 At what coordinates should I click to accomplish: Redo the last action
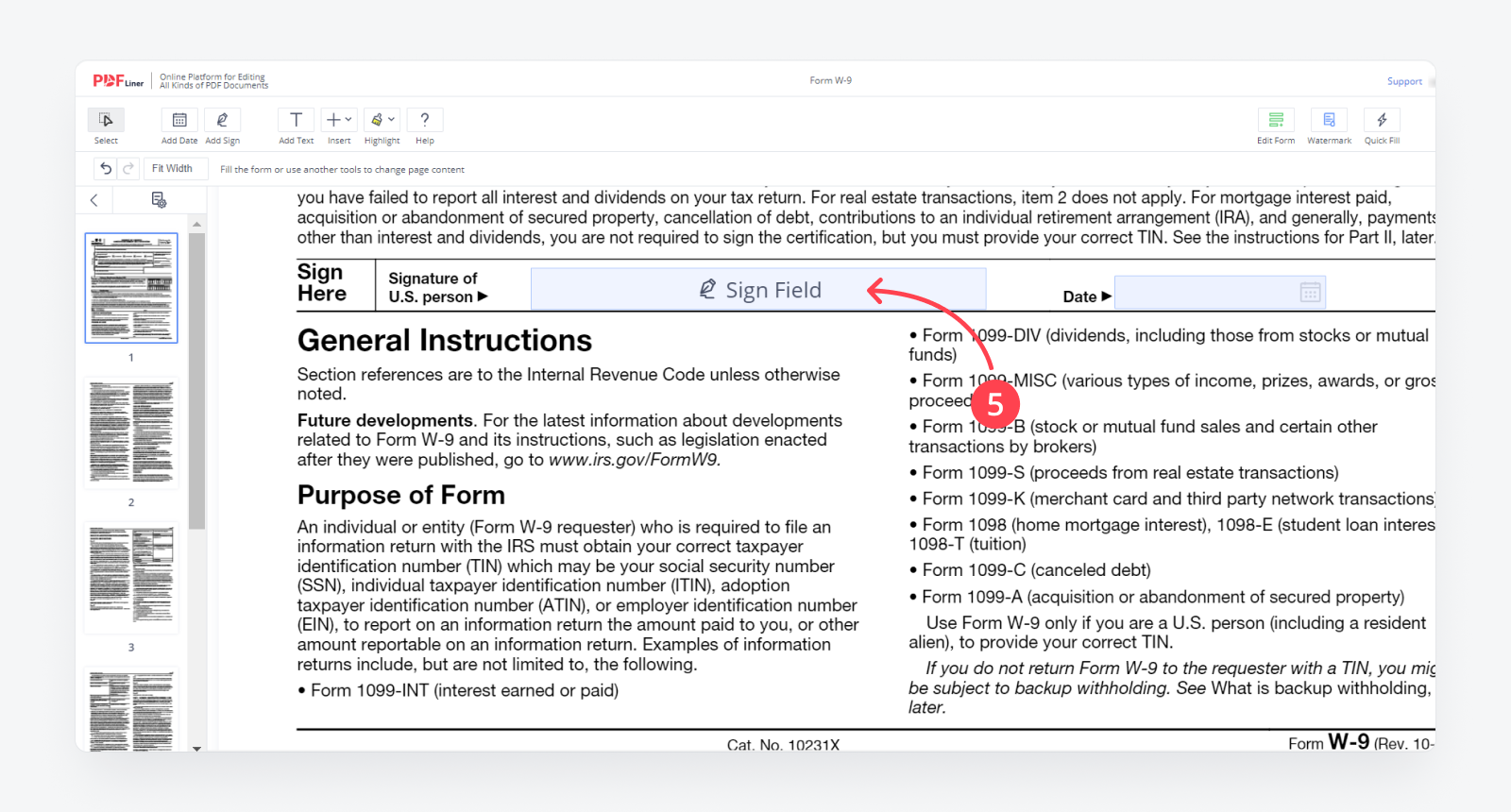[128, 168]
